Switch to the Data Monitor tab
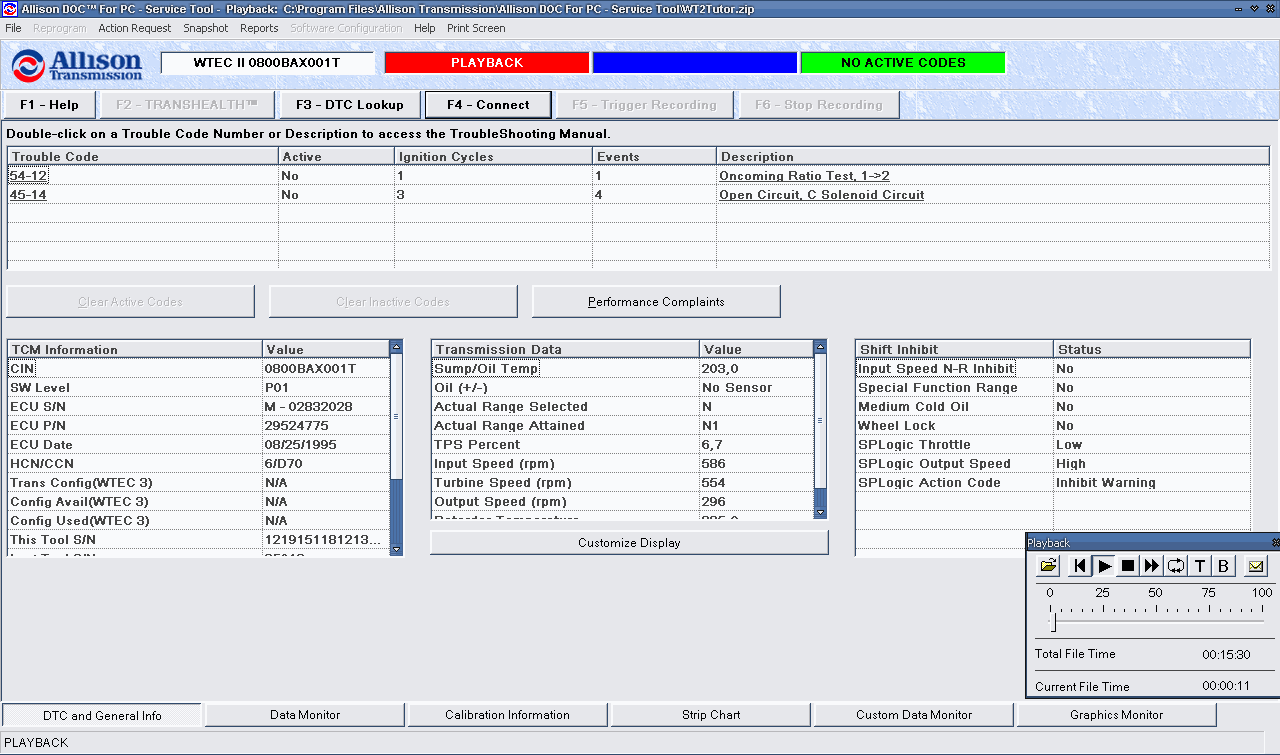1280x755 pixels. pos(305,715)
